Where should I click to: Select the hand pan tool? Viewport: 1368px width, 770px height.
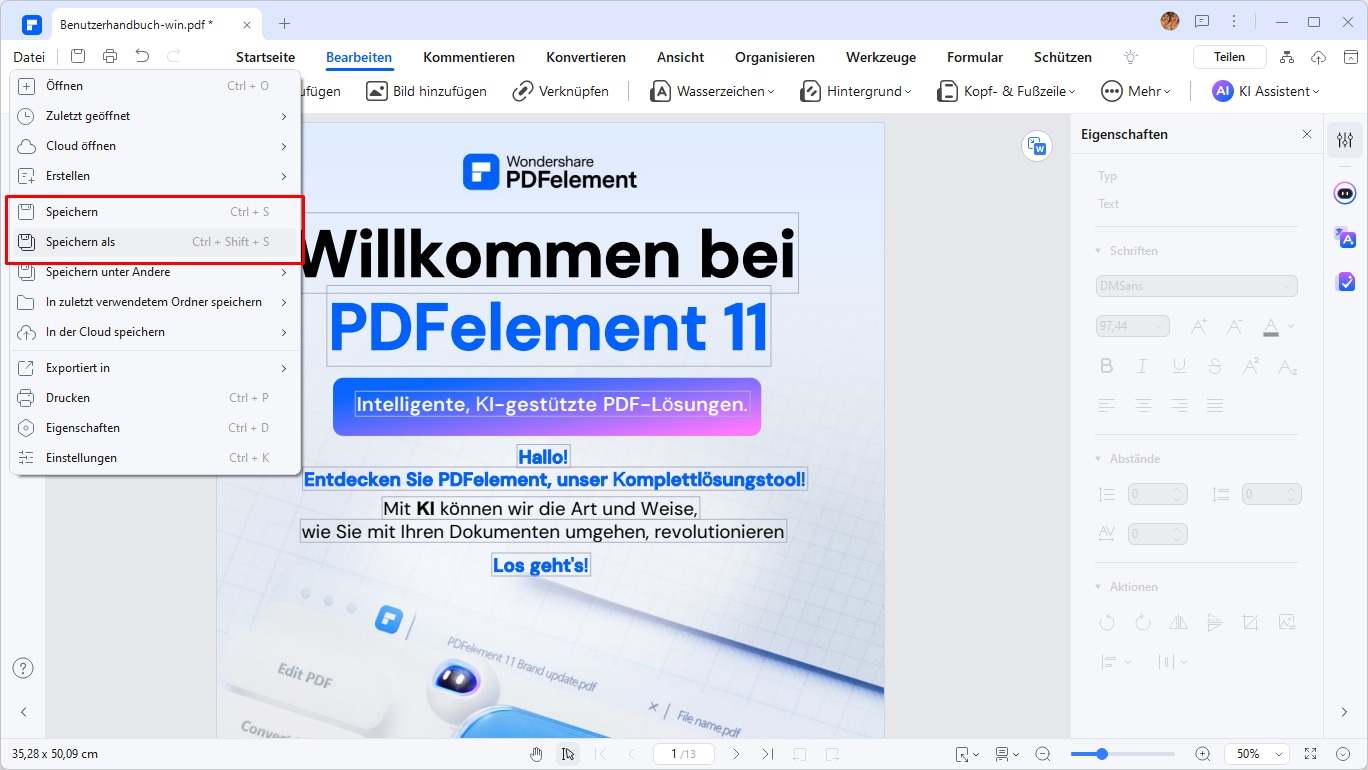click(x=537, y=754)
